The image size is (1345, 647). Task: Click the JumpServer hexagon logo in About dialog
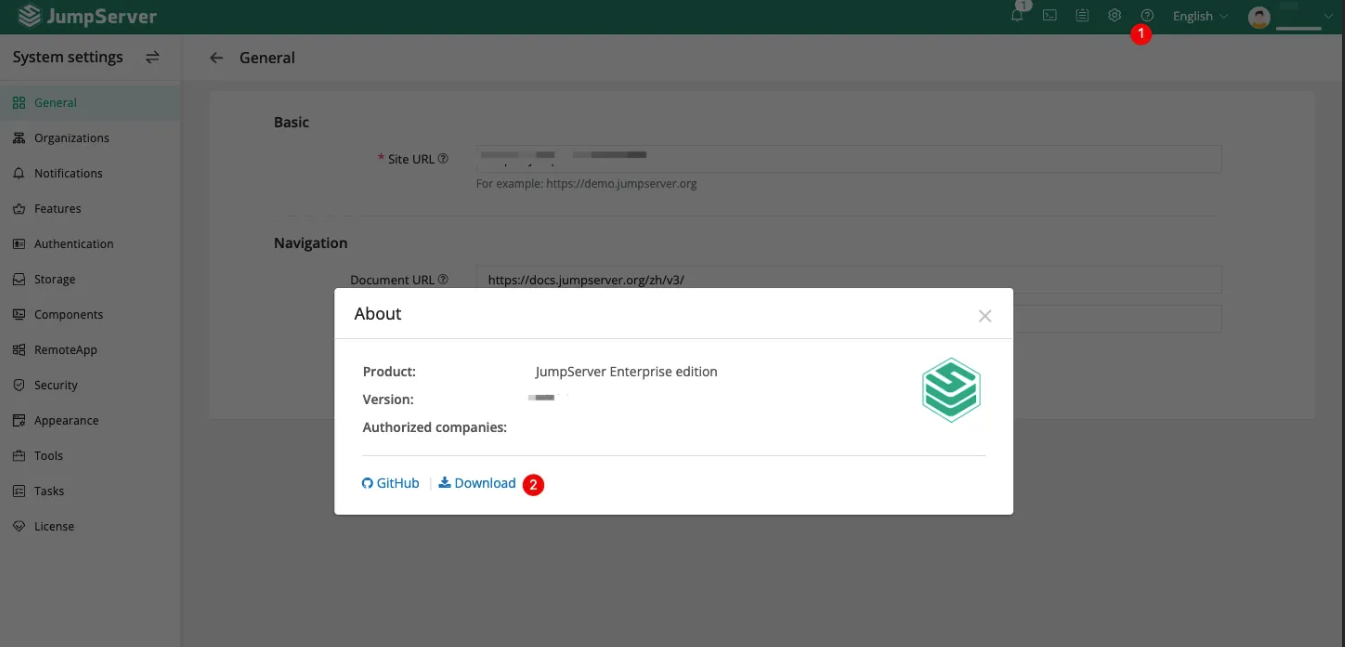pyautogui.click(x=951, y=390)
